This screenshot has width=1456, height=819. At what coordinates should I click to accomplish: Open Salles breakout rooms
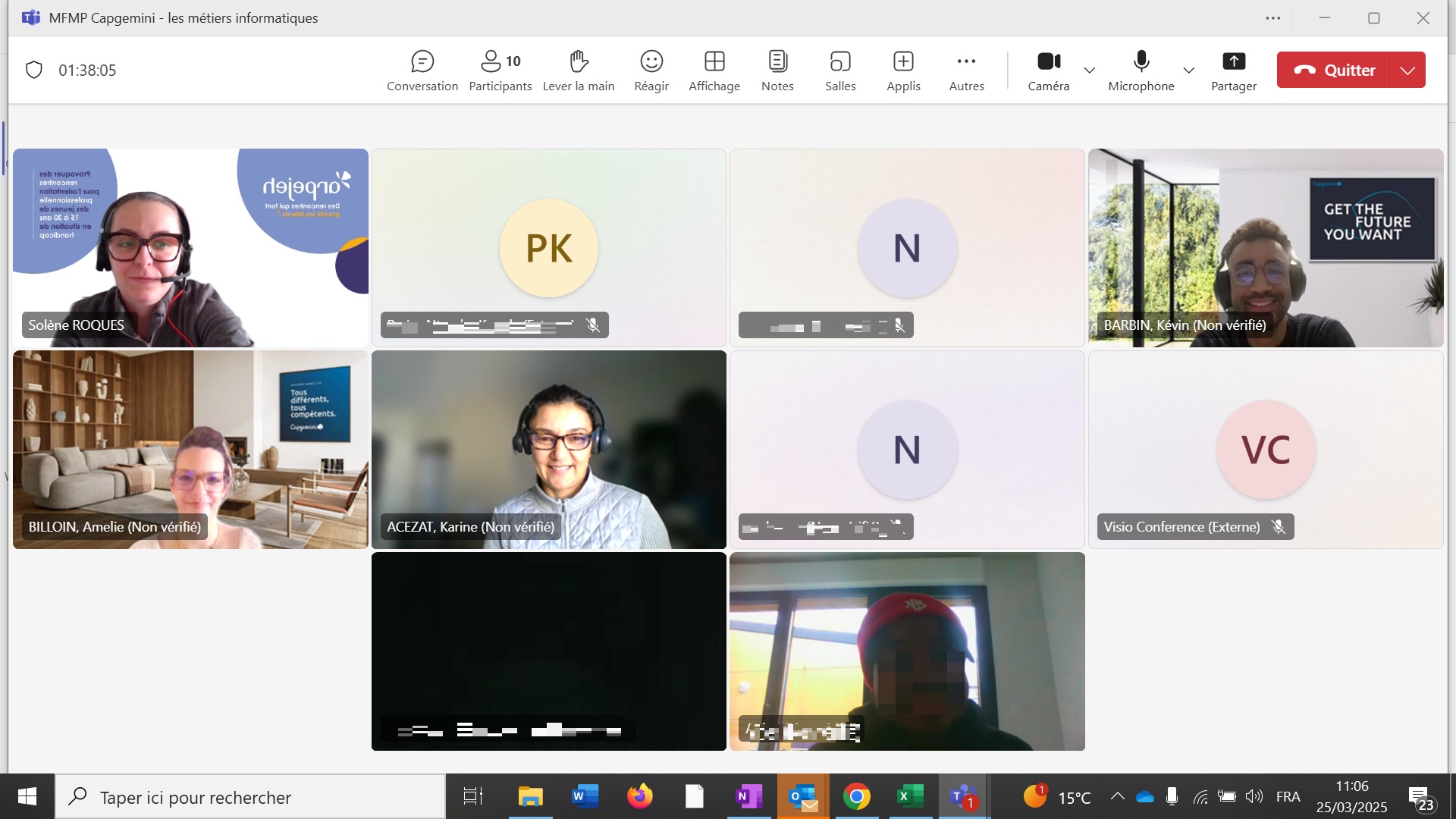pos(840,71)
